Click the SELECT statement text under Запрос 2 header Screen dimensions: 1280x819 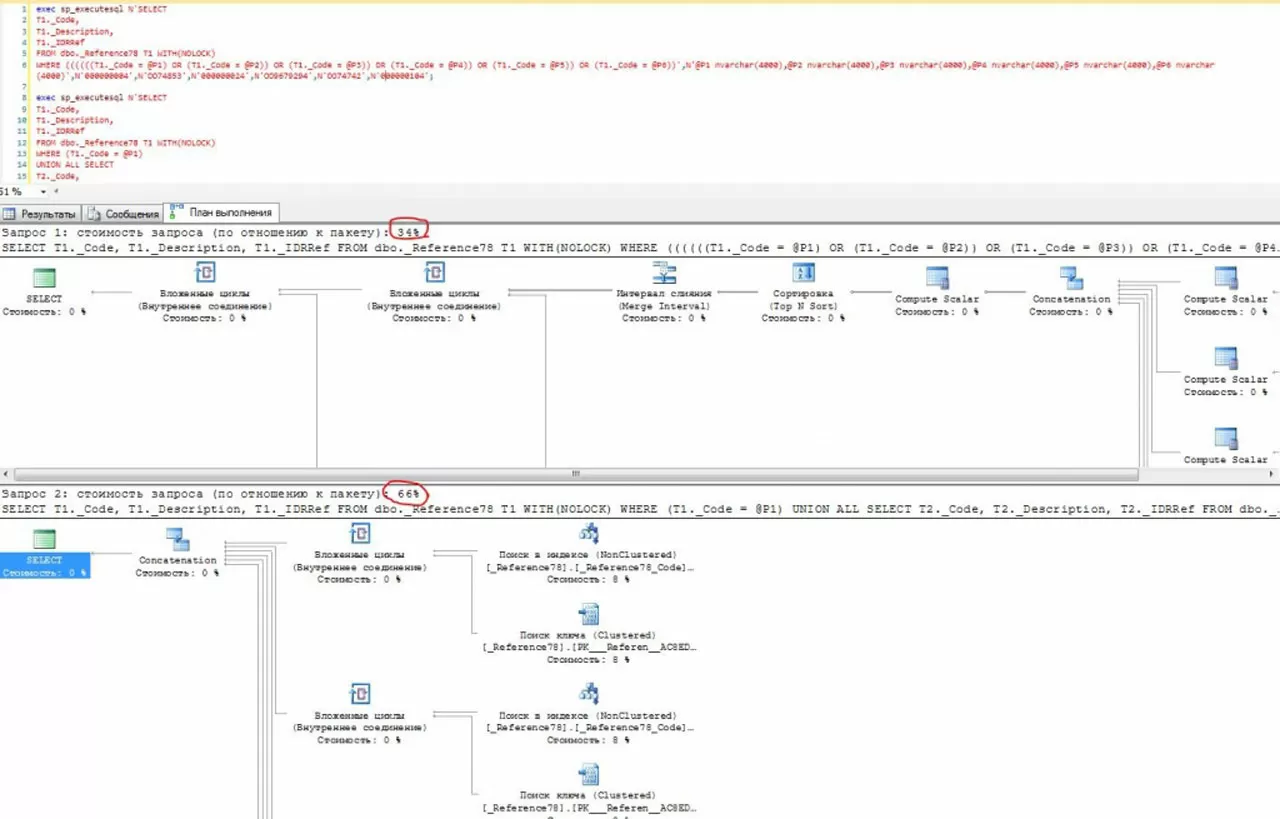(640, 509)
